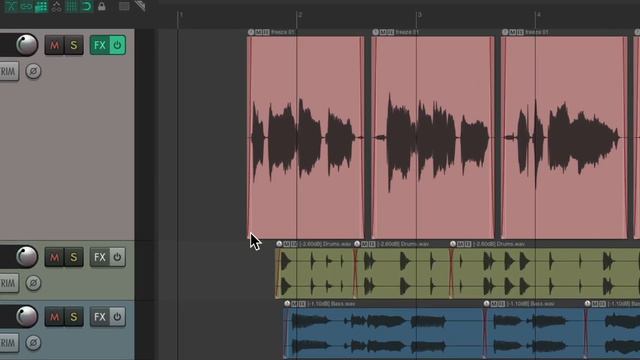The width and height of the screenshot is (640, 360).
Task: Click the diagonal metronome icon in toolbar
Action: (x=140, y=6)
